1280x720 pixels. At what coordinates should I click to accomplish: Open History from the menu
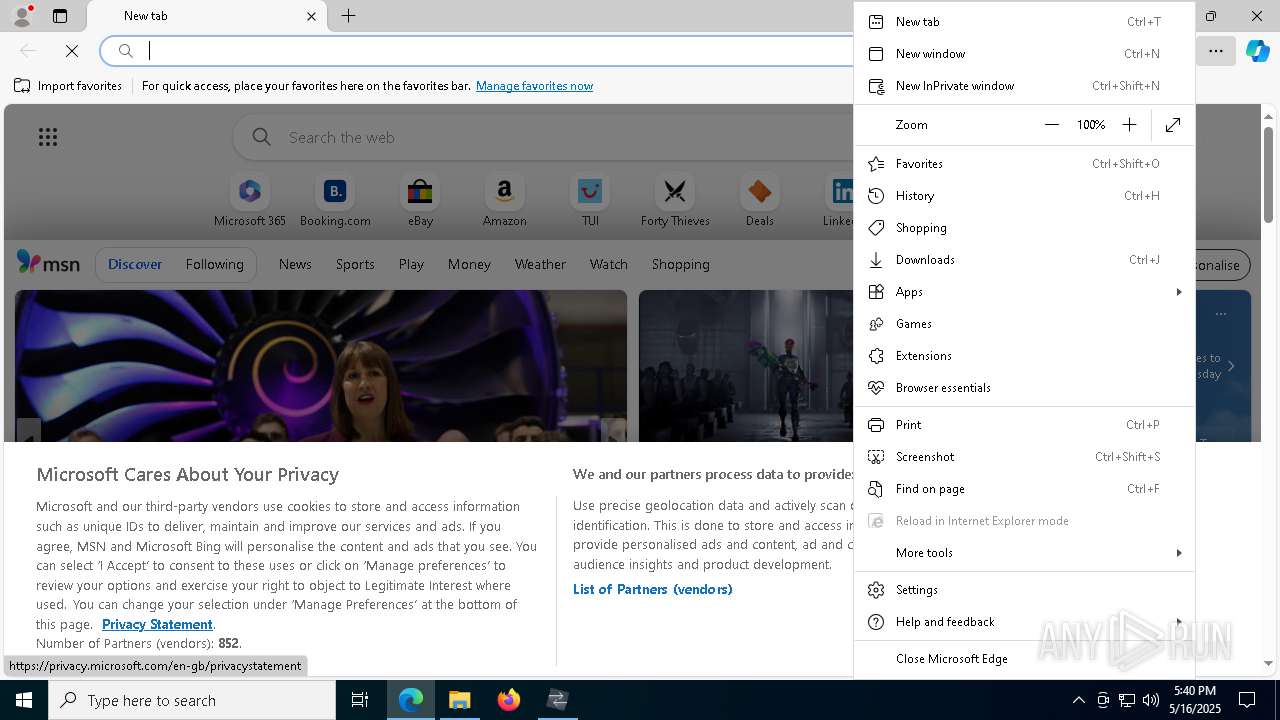pyautogui.click(x=1024, y=196)
